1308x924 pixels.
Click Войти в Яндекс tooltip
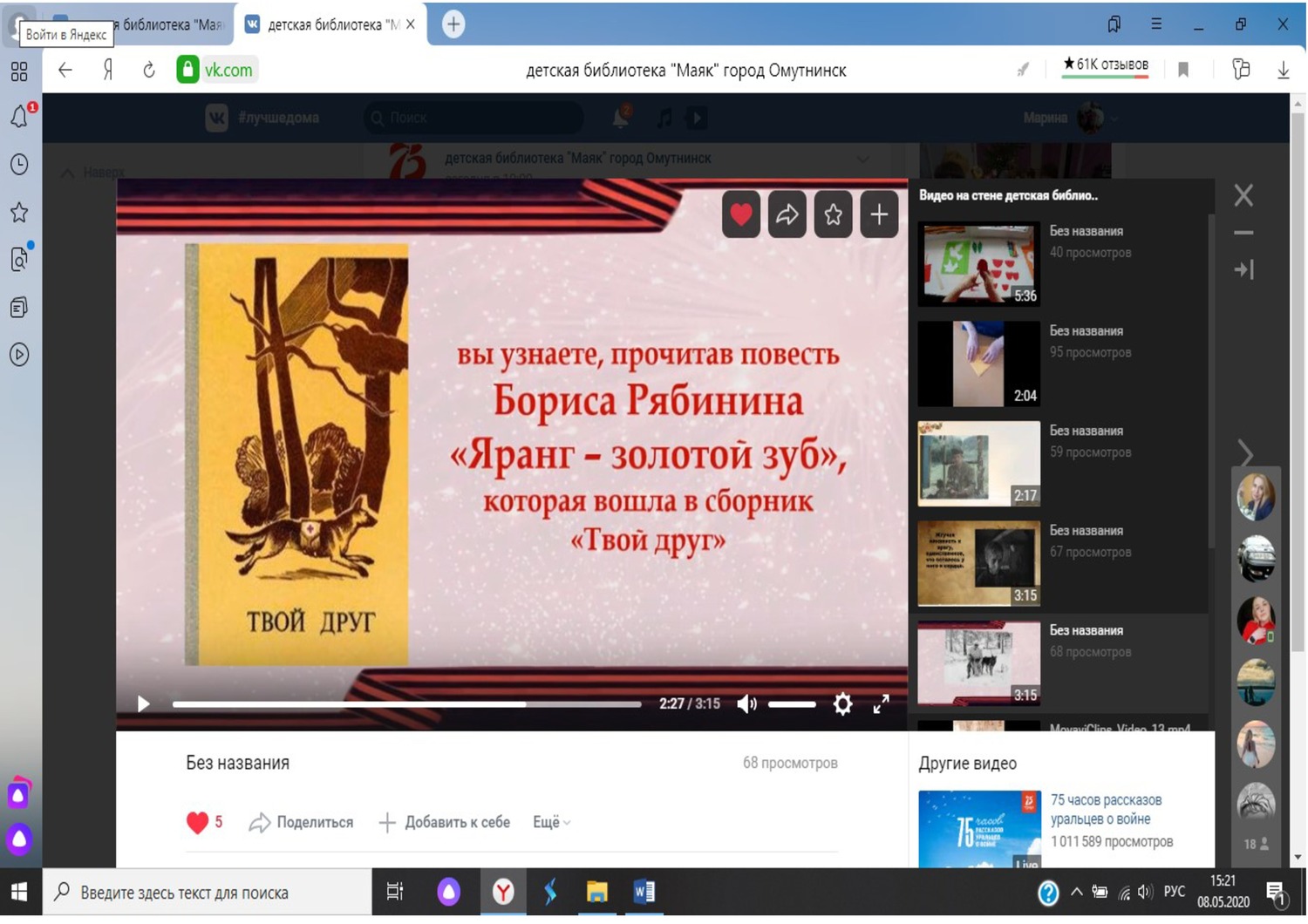(x=66, y=34)
